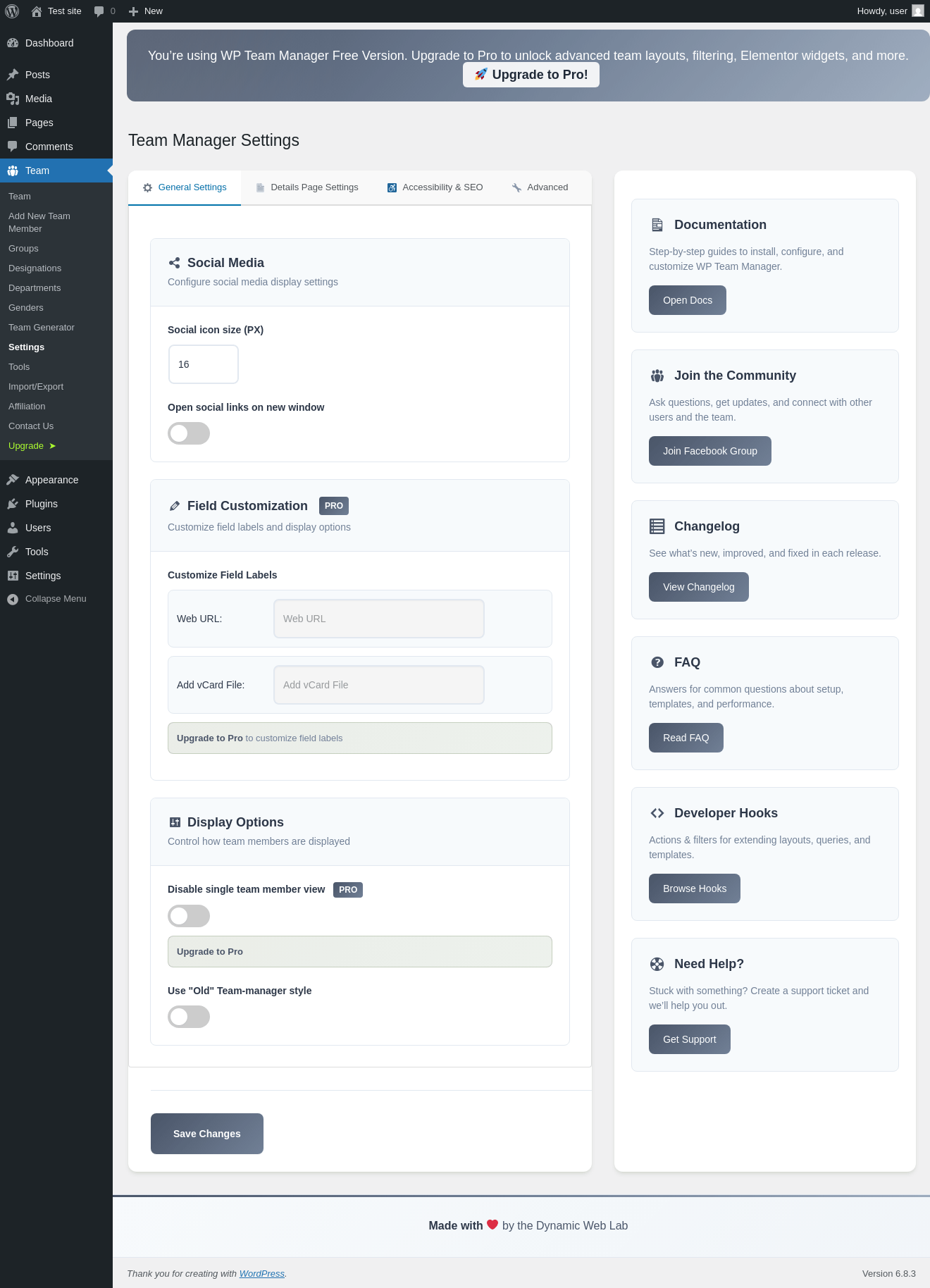
Task: Click the FAQ question mark icon
Action: coord(657,662)
